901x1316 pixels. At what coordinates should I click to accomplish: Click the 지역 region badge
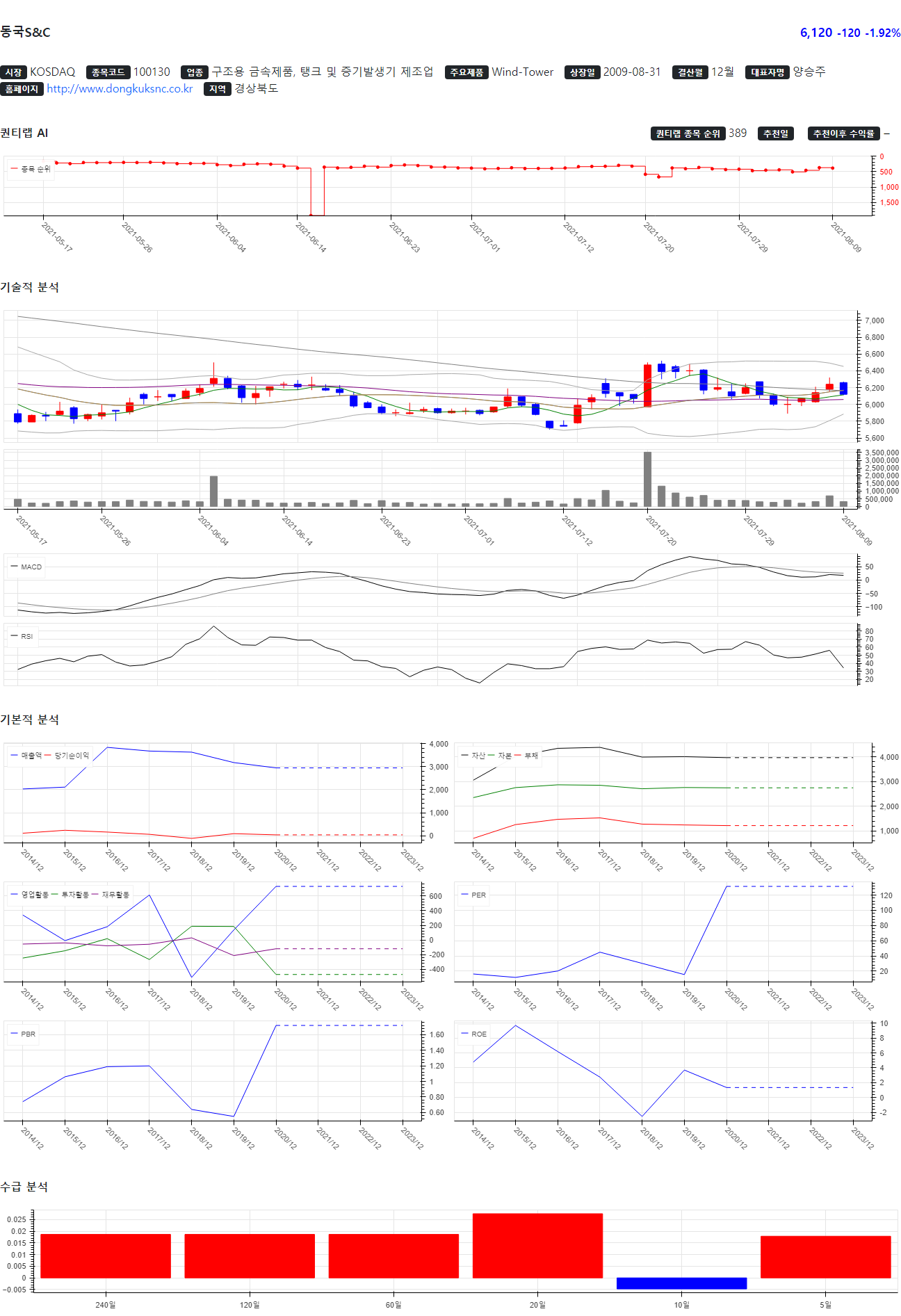coord(218,89)
